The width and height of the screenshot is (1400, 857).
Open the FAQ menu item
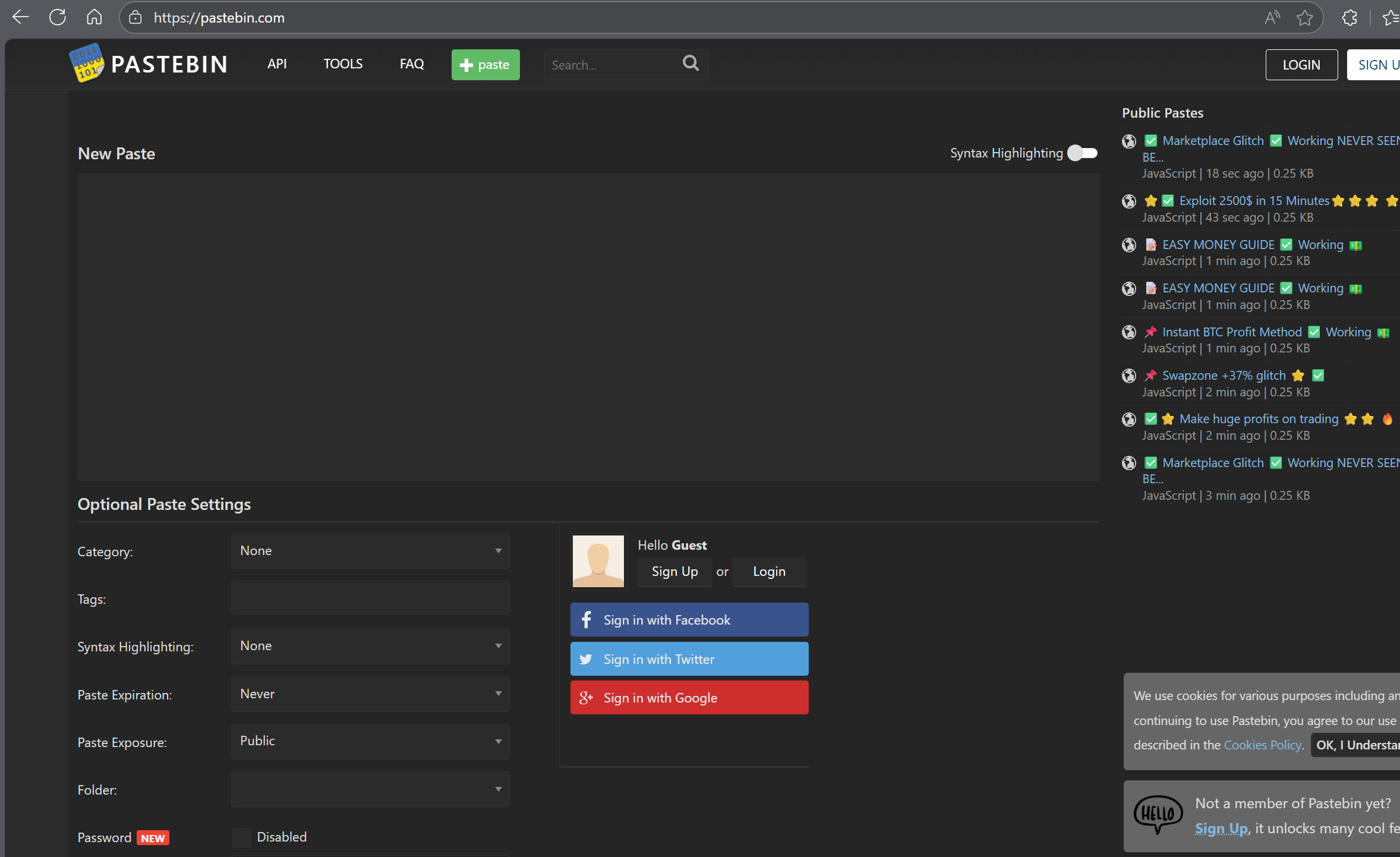click(412, 64)
